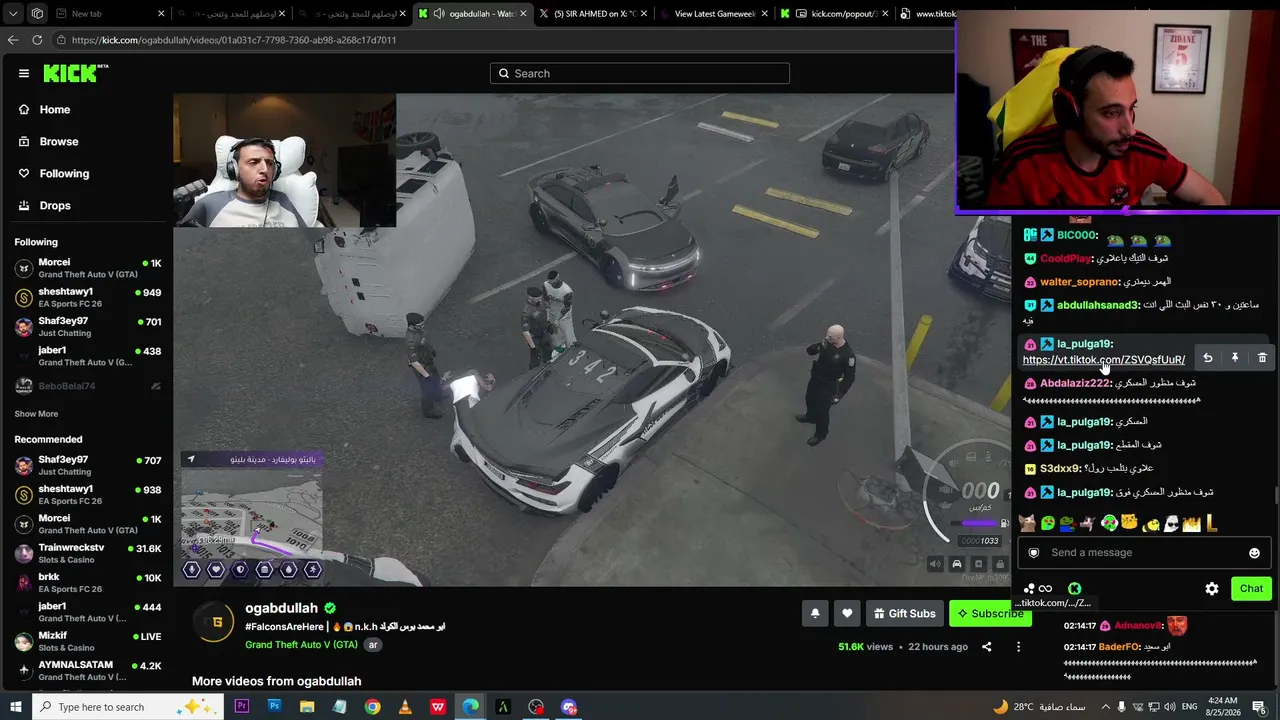Click the reply icon on la_pulga19 message
Screen dimensions: 1280x720
1208,358
